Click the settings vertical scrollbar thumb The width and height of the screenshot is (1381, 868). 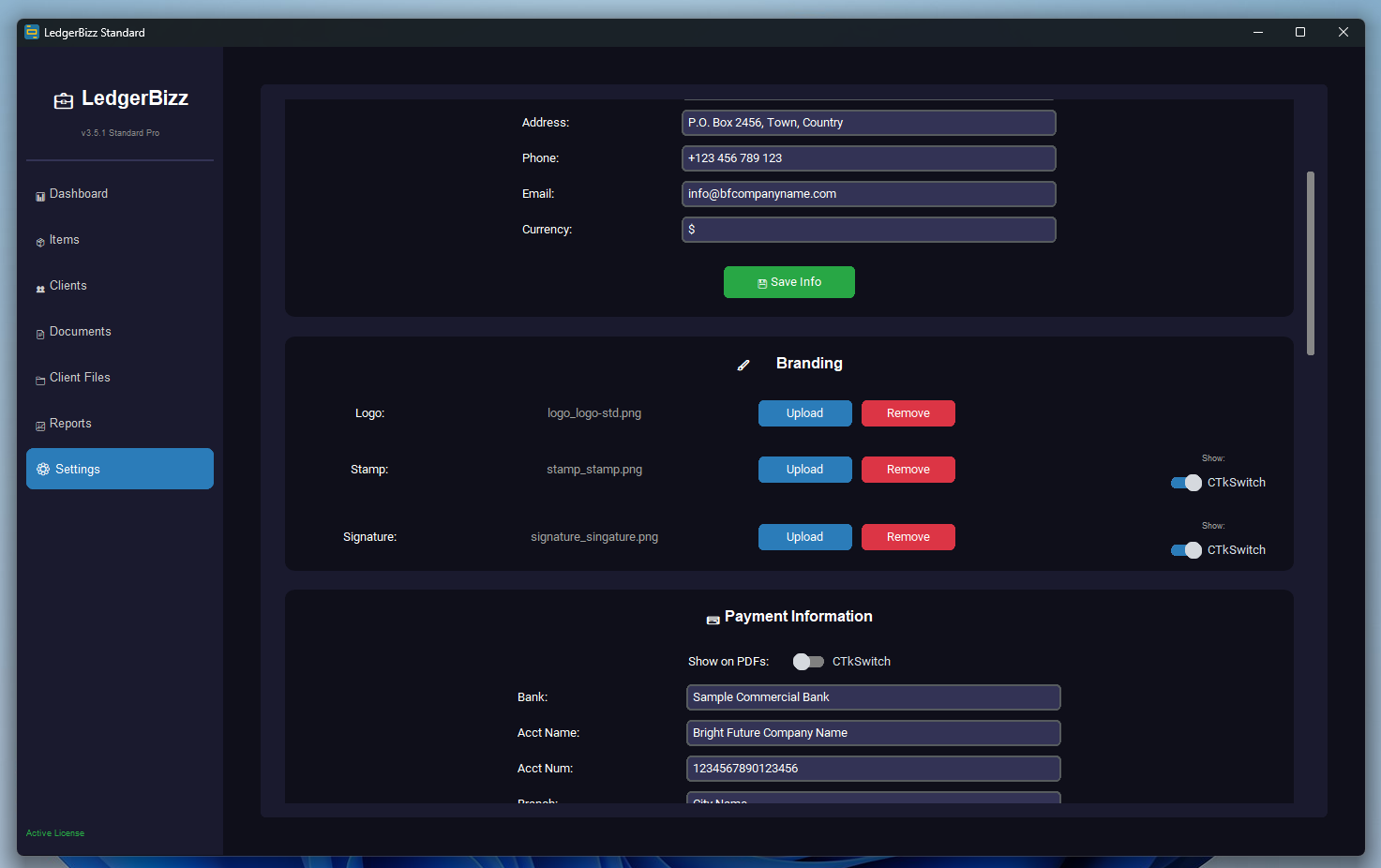[1311, 263]
